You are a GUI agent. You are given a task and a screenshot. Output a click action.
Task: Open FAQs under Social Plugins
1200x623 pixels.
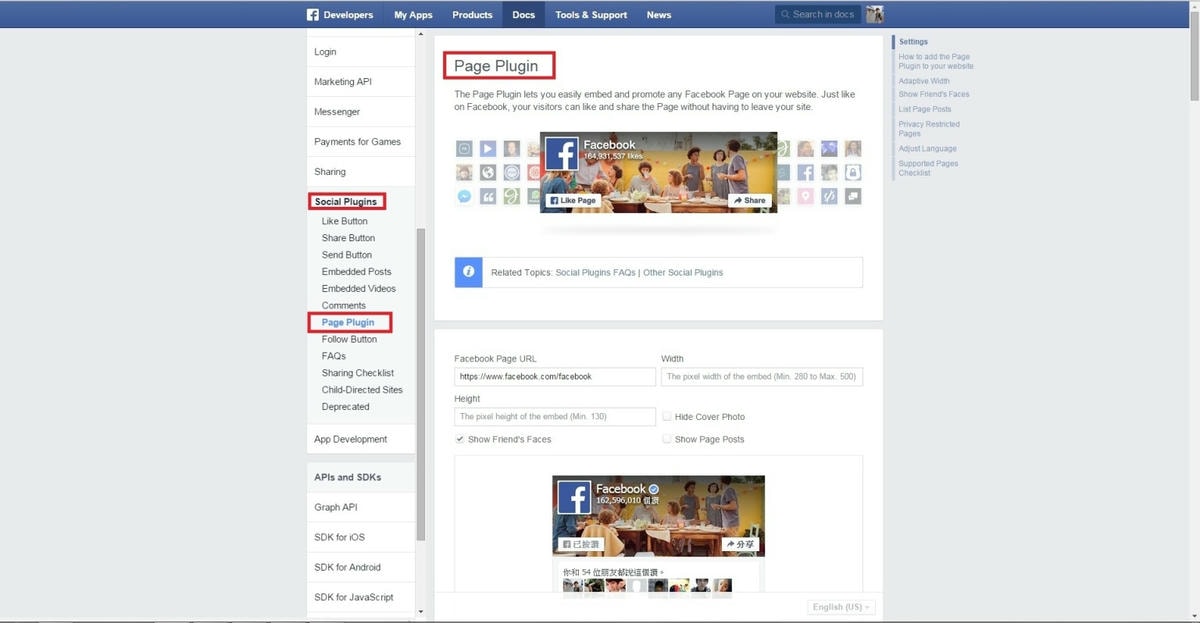[x=334, y=356]
